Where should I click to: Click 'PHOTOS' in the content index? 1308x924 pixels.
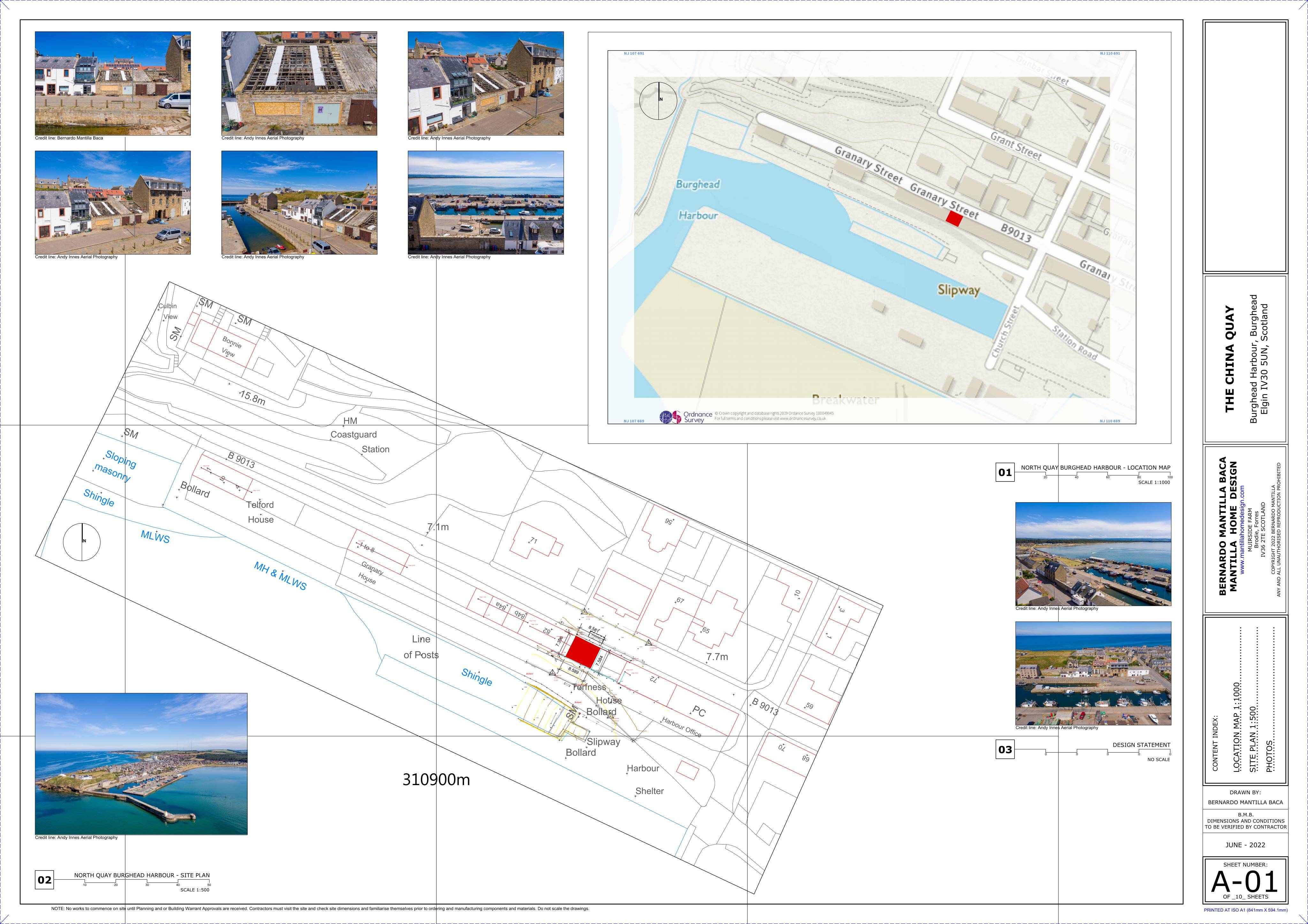point(1269,756)
